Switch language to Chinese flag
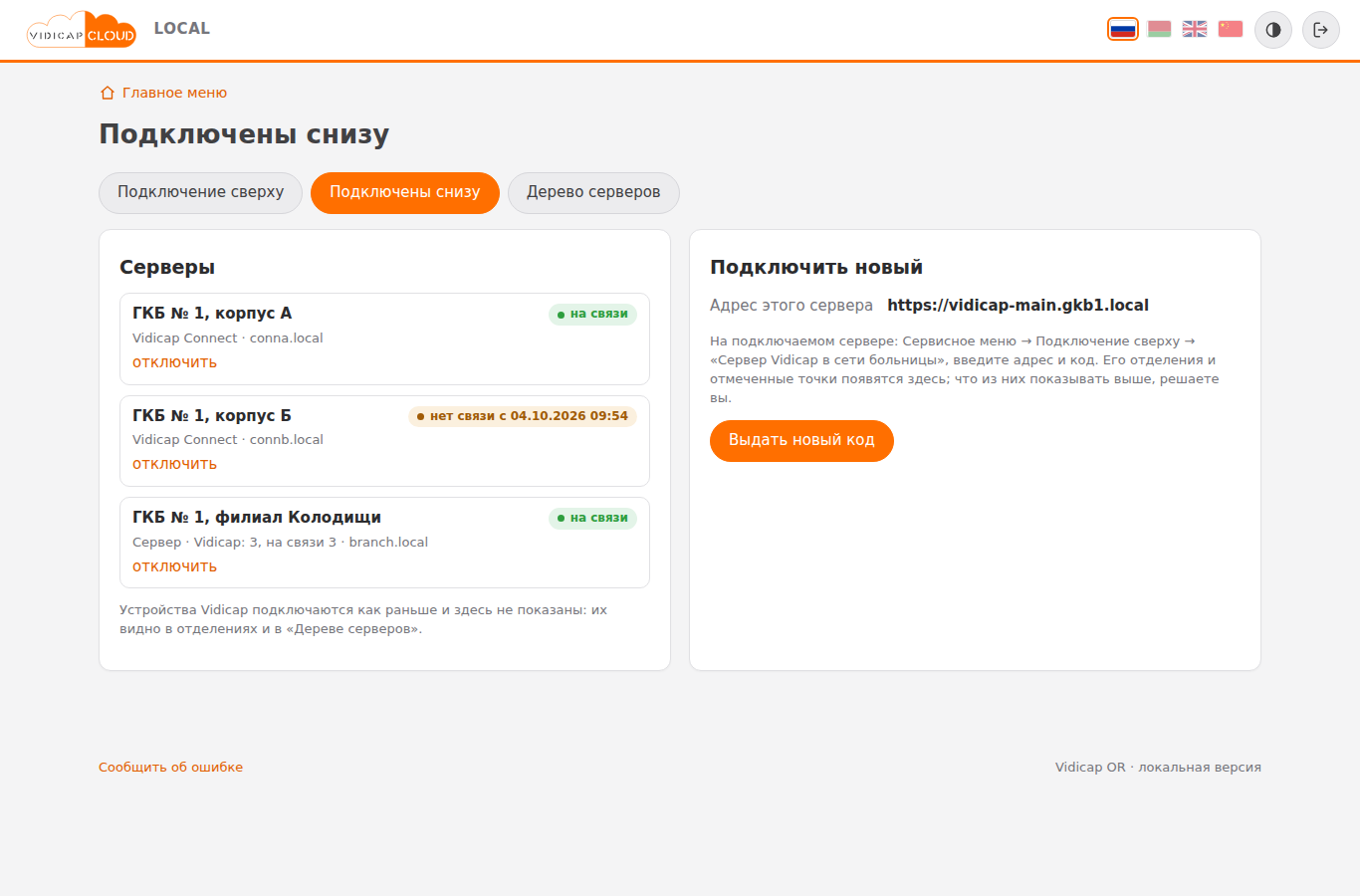The width and height of the screenshot is (1360, 896). click(x=1231, y=29)
